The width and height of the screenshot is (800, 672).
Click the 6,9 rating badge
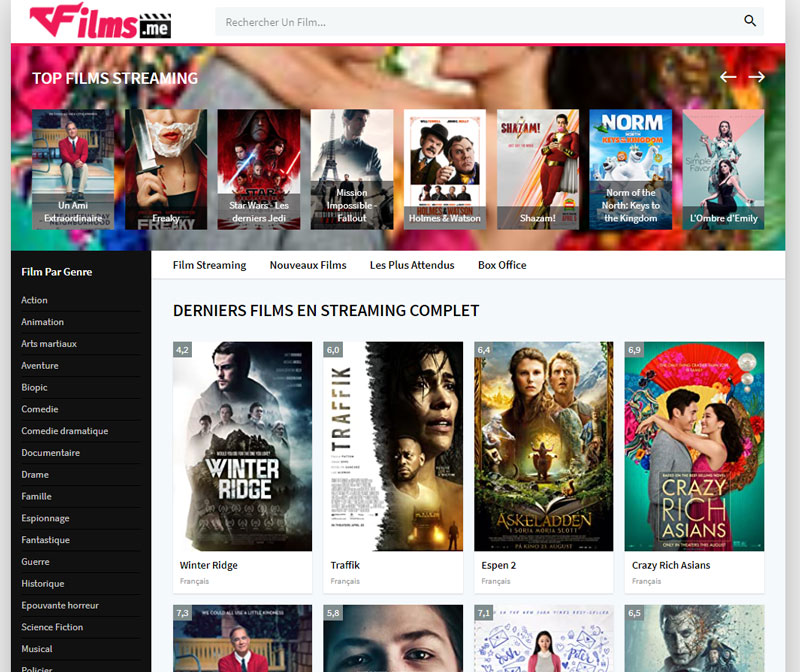click(634, 350)
